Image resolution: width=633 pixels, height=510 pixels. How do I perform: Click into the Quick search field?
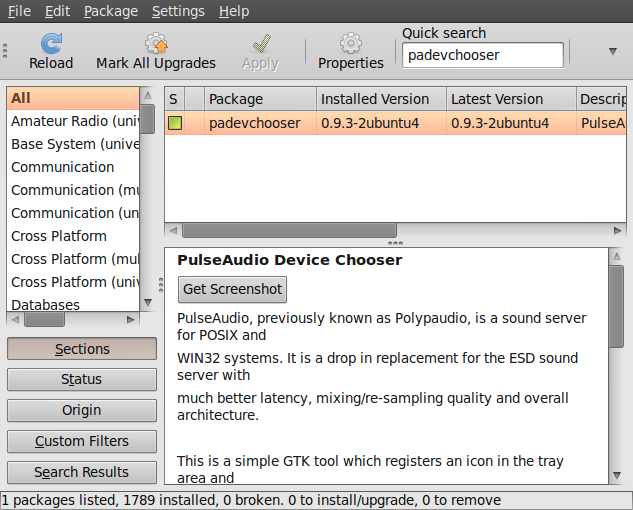[482, 55]
